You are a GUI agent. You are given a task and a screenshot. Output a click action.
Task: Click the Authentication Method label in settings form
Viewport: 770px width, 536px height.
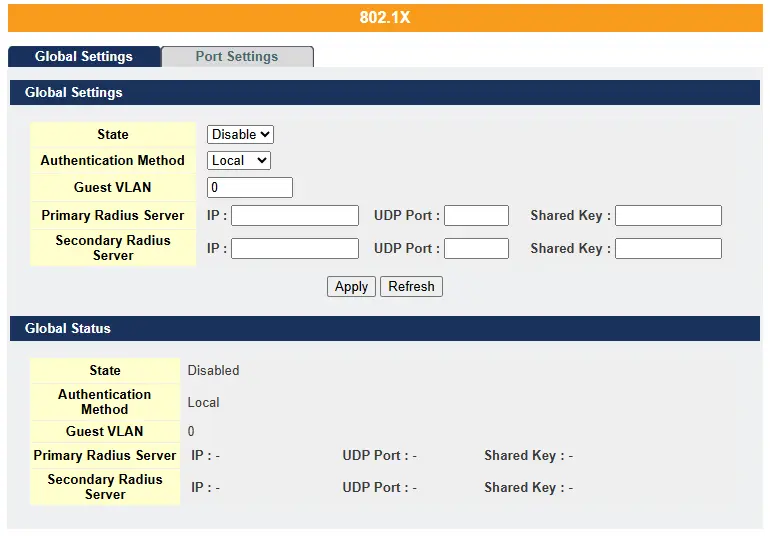click(x=113, y=161)
